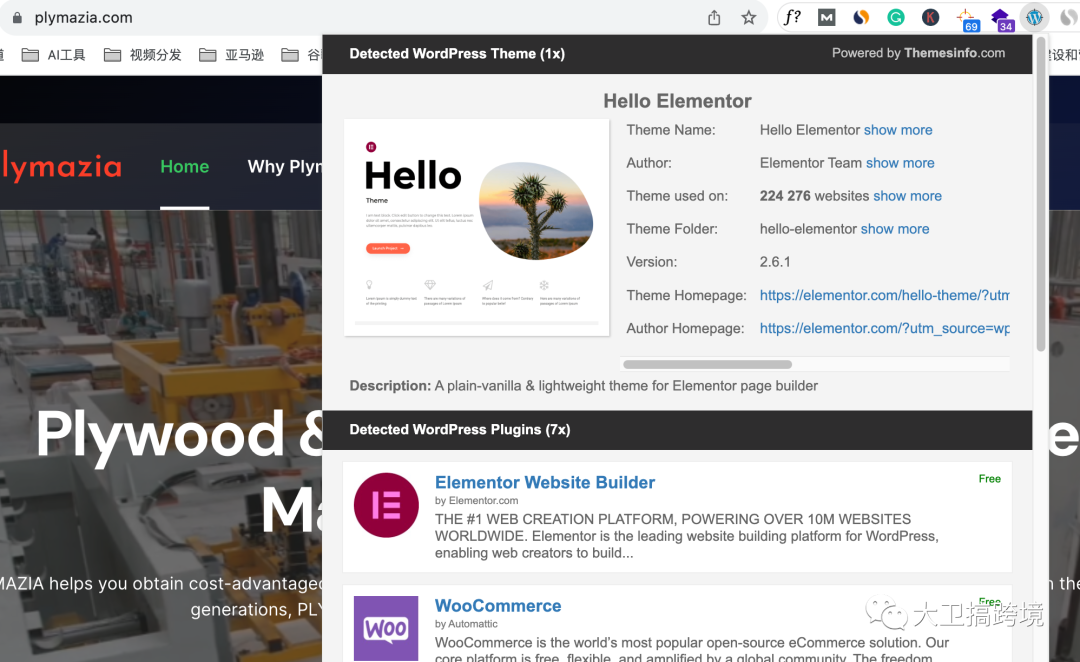This screenshot has width=1080, height=662.
Task: Open the Elementor Website Builder plugin title
Action: [x=545, y=482]
